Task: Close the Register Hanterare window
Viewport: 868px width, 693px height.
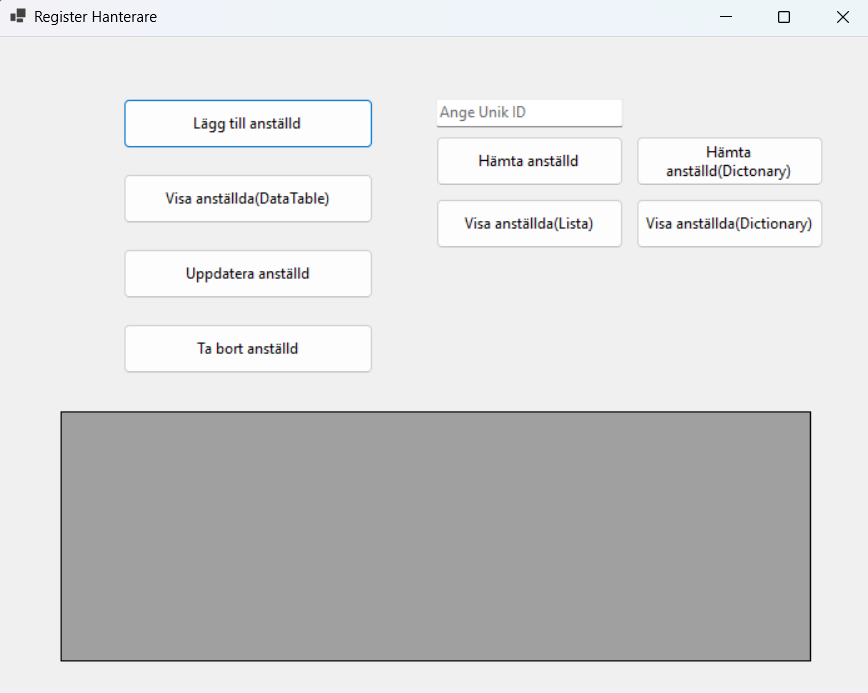Action: (x=842, y=17)
